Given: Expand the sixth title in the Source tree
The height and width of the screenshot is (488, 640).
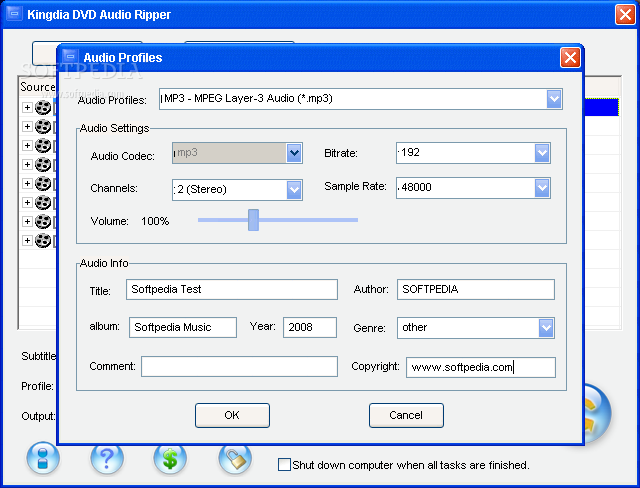Looking at the screenshot, I should 27,202.
